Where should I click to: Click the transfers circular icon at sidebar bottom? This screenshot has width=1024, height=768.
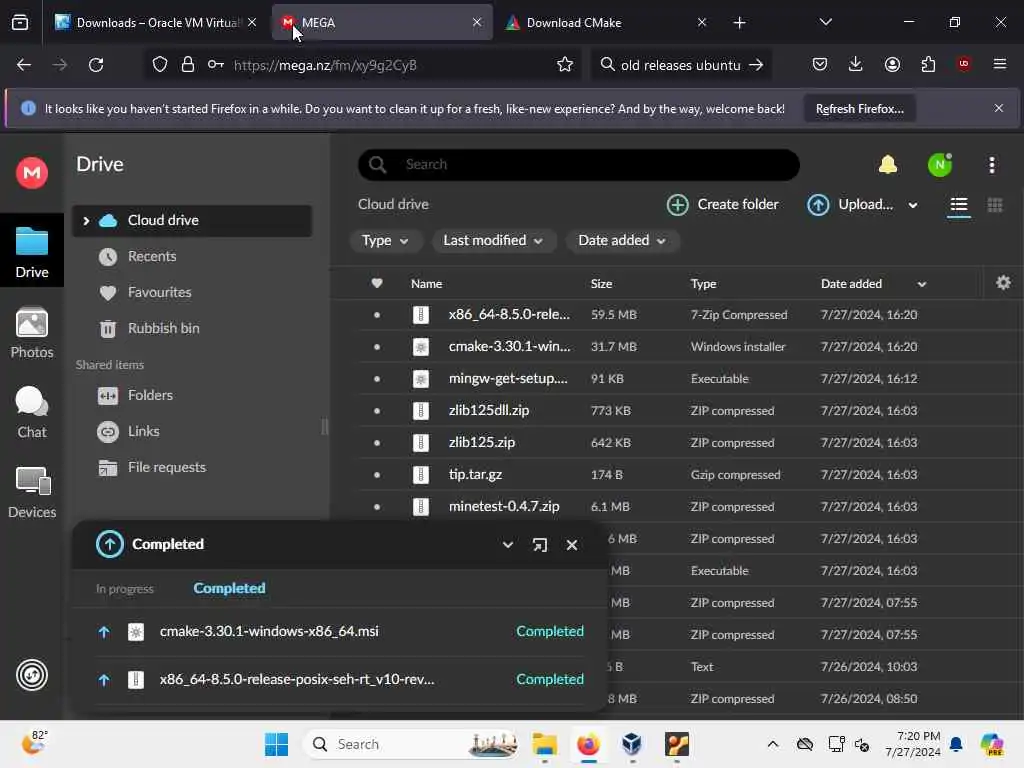[32, 675]
